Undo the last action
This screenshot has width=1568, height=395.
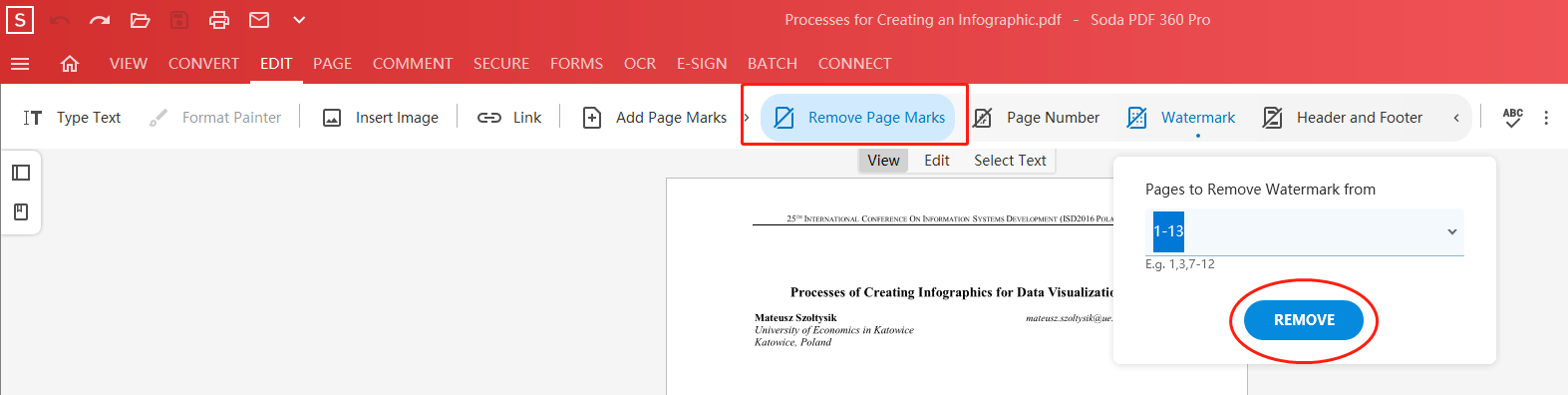click(x=60, y=20)
